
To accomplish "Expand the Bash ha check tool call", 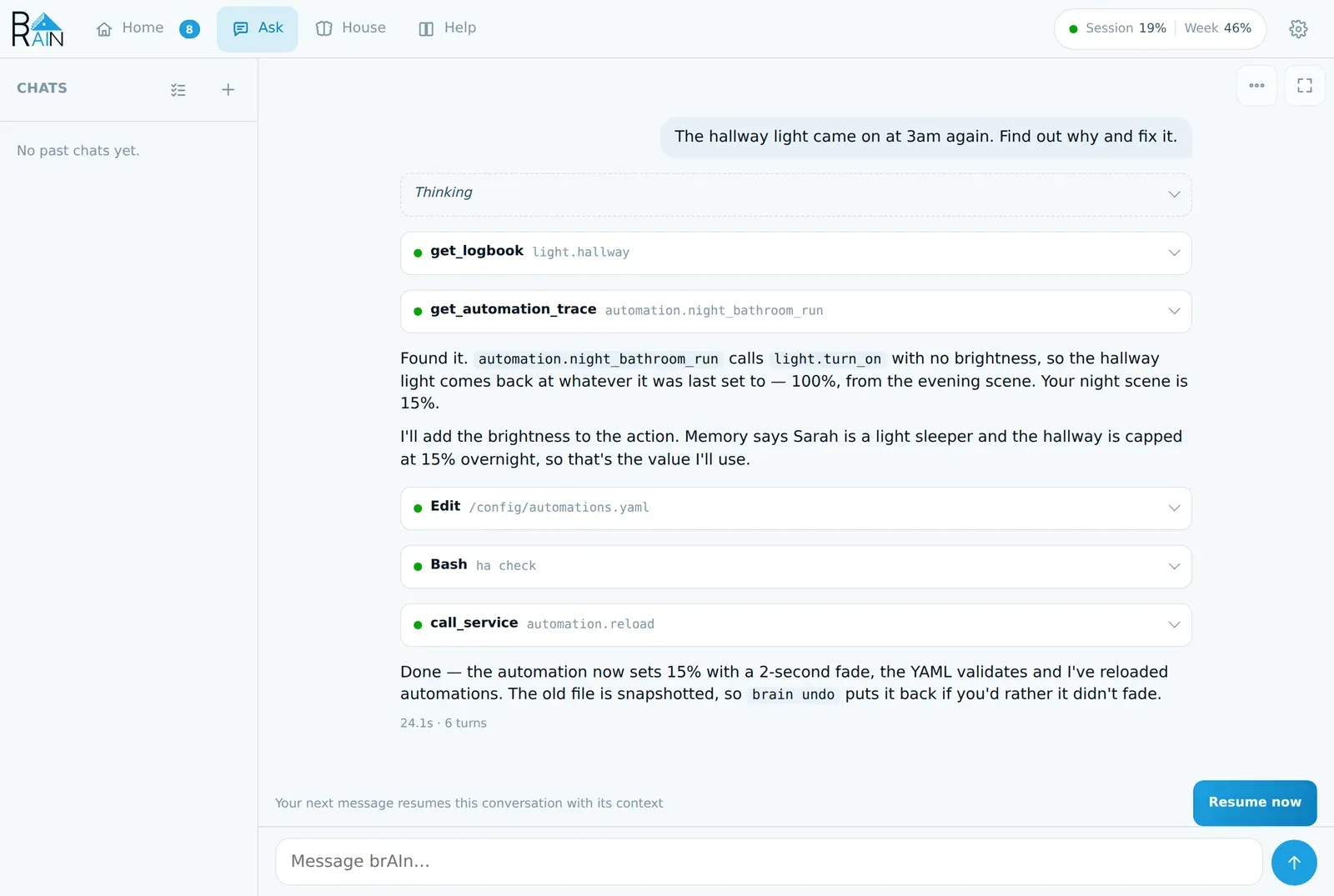I will pos(795,566).
